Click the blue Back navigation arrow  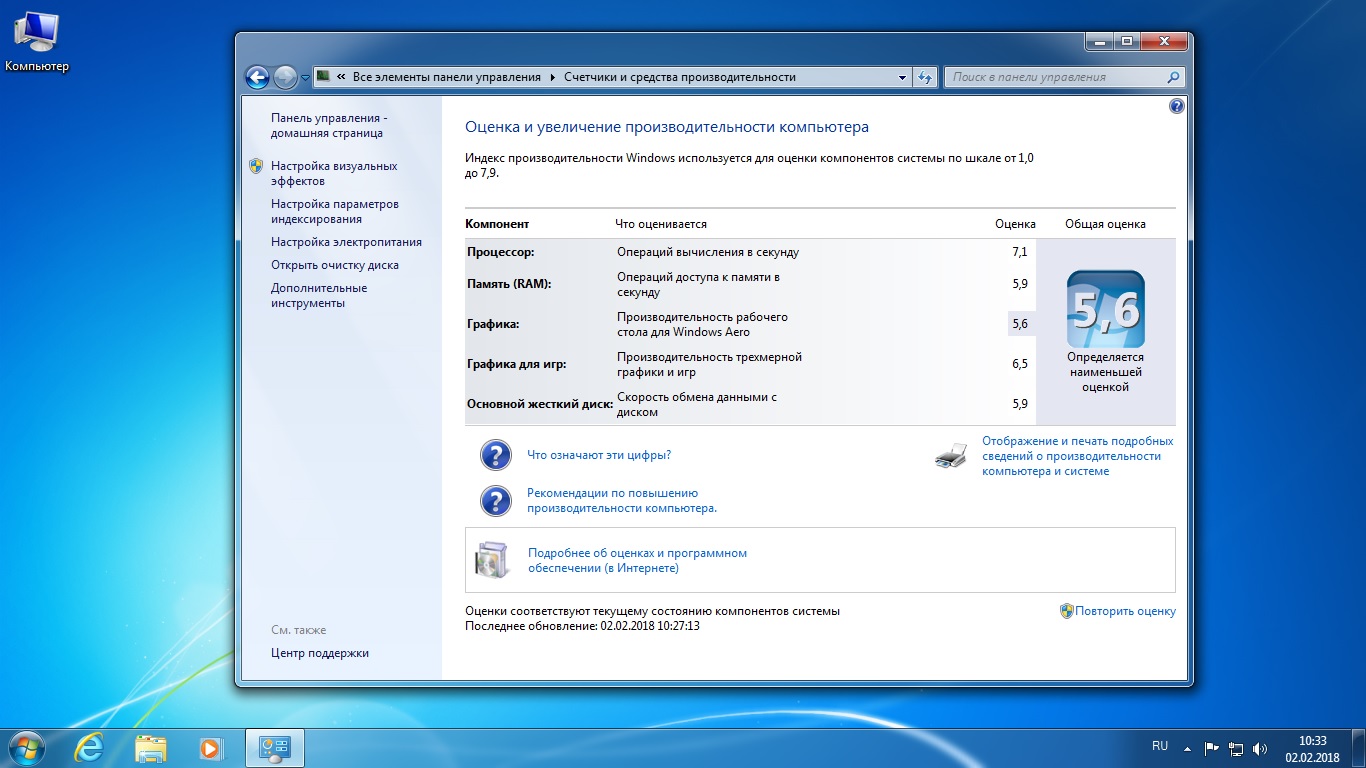[257, 77]
